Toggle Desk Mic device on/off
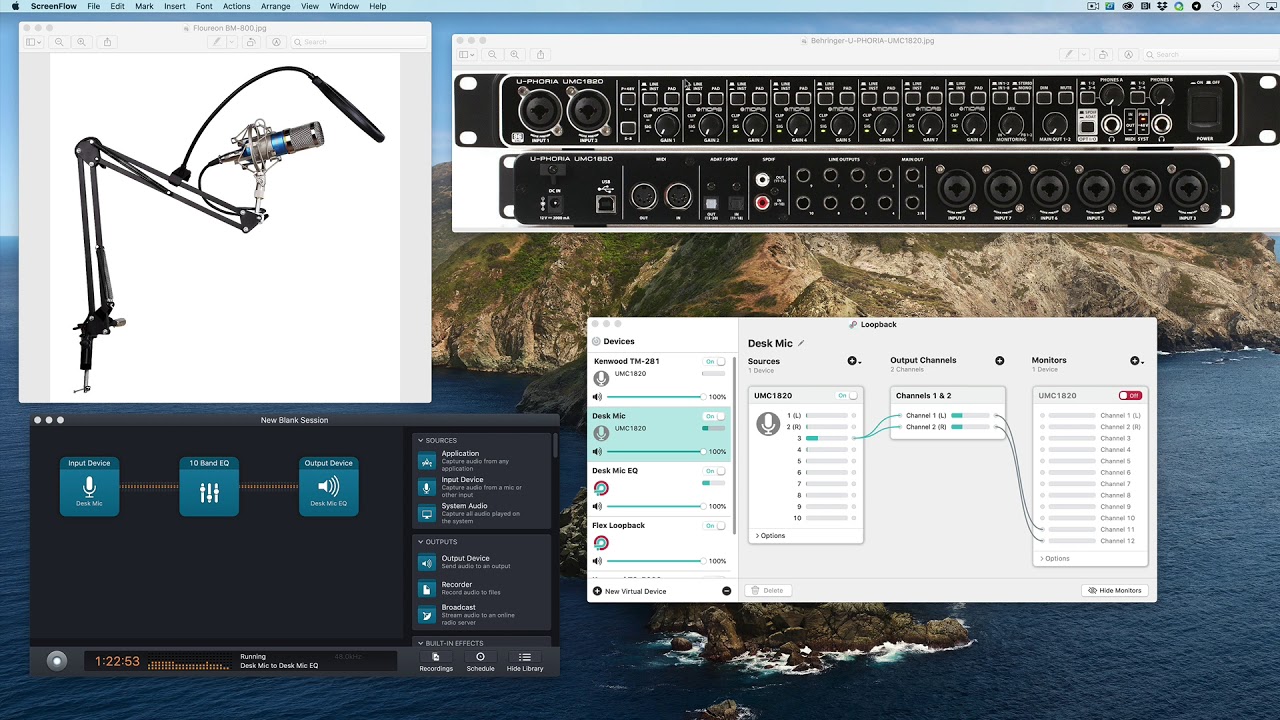The width and height of the screenshot is (1280, 720). [716, 416]
